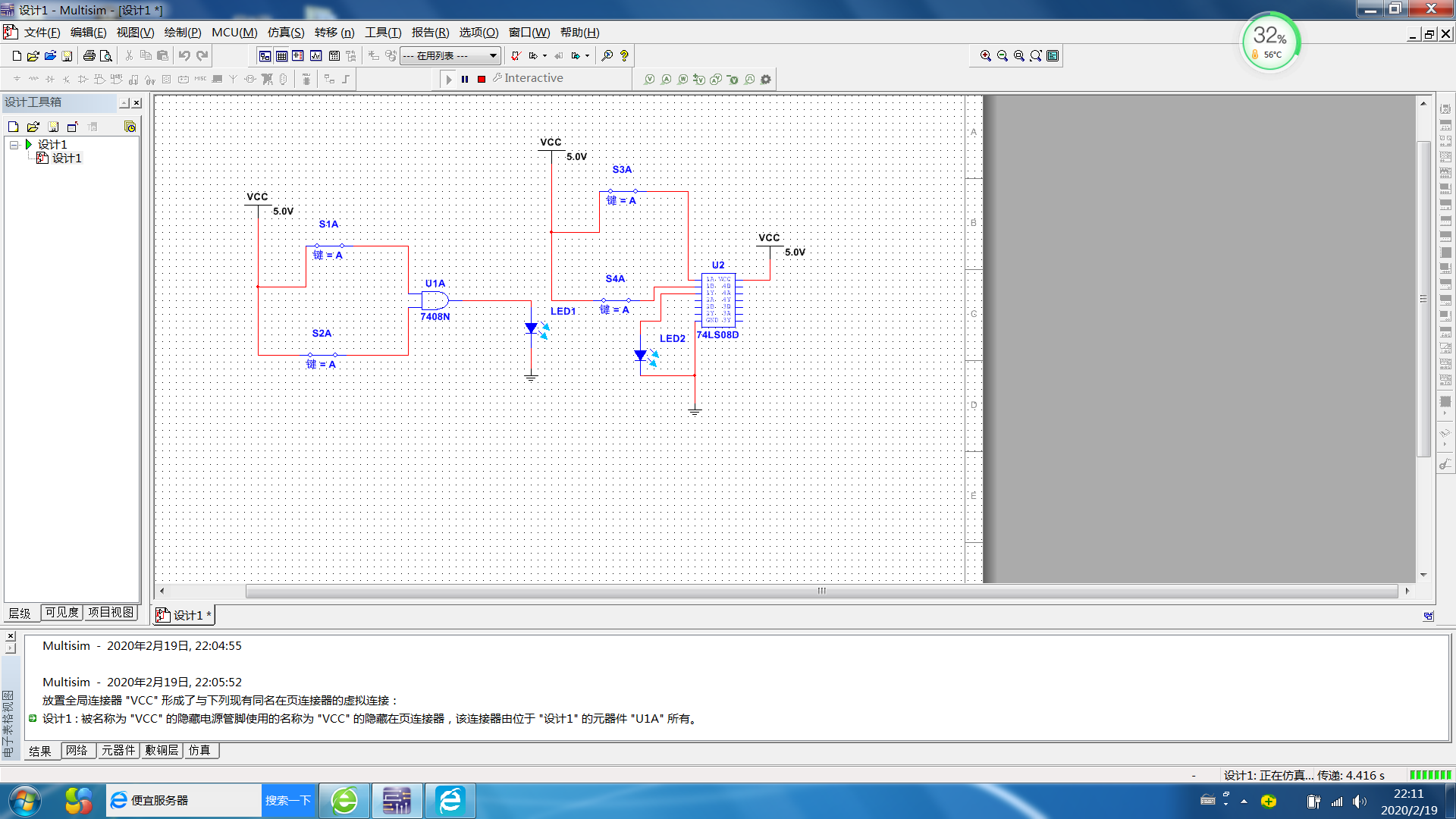Open Internet Explorer from the taskbar
This screenshot has width=1456, height=819.
[x=450, y=800]
